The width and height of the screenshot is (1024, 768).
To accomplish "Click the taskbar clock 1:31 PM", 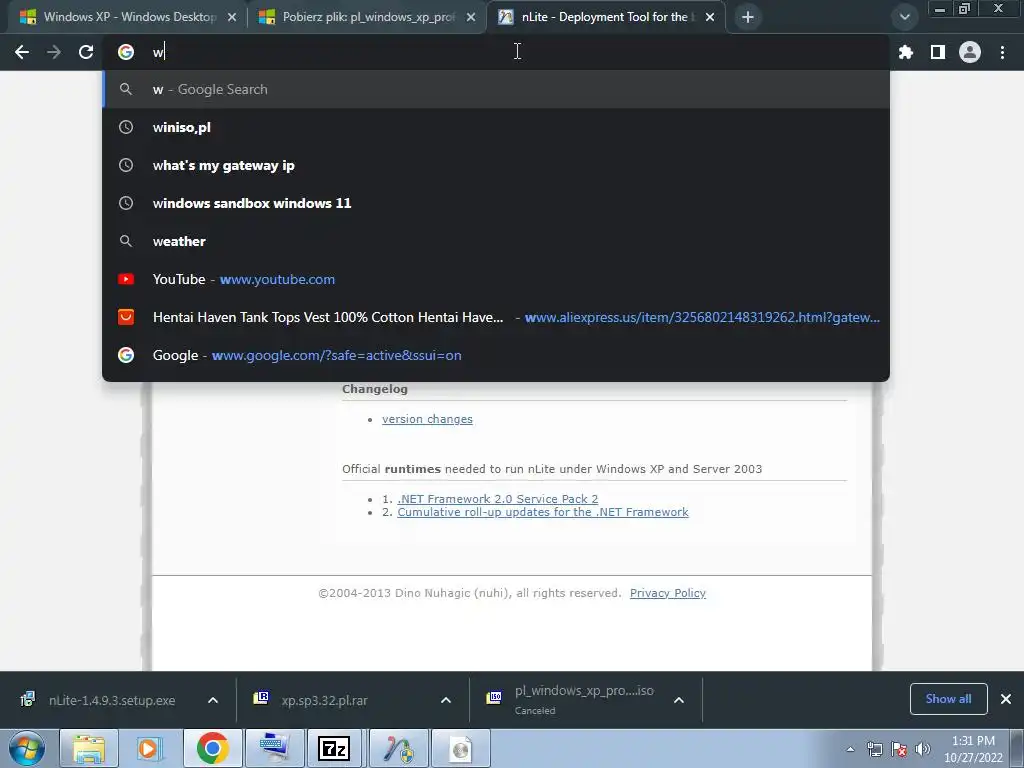I will (x=973, y=749).
